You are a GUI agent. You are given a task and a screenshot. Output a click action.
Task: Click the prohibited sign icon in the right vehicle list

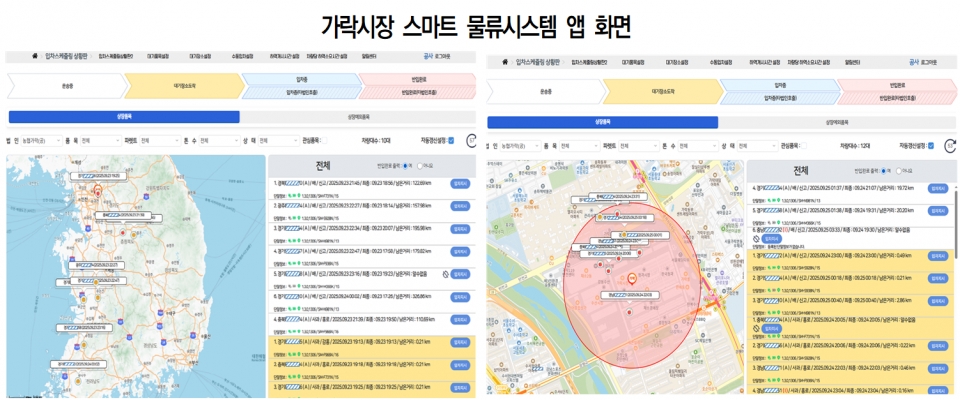click(756, 239)
